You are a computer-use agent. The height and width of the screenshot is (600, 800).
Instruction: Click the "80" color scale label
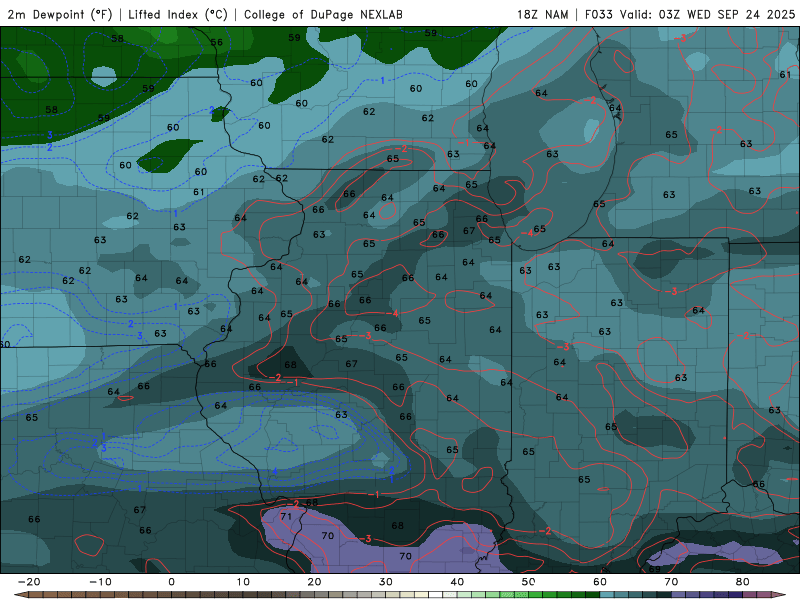click(x=743, y=582)
